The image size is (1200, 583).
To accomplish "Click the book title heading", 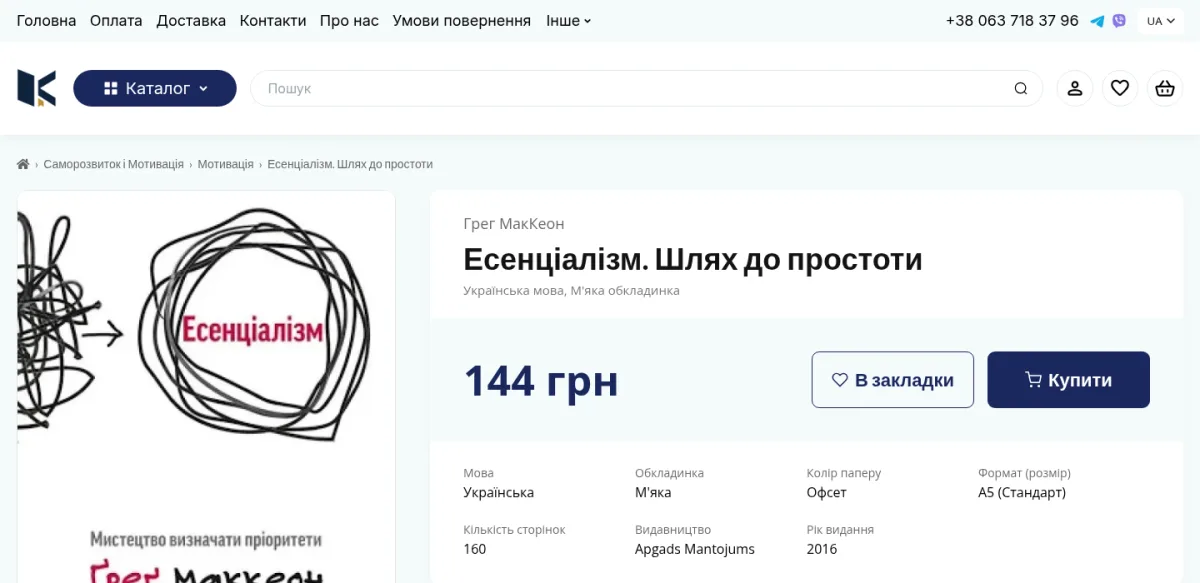I will 693,260.
